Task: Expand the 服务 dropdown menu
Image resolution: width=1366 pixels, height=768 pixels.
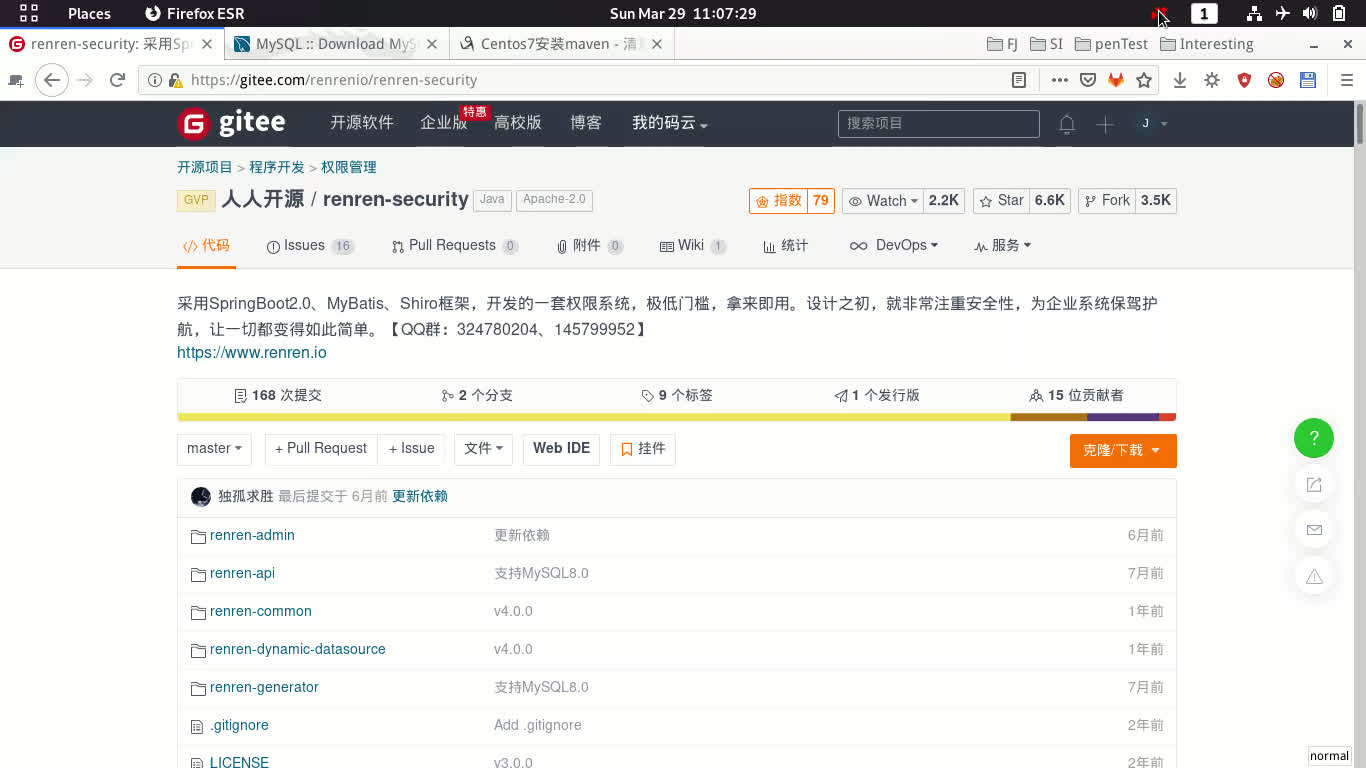Action: [x=1002, y=246]
